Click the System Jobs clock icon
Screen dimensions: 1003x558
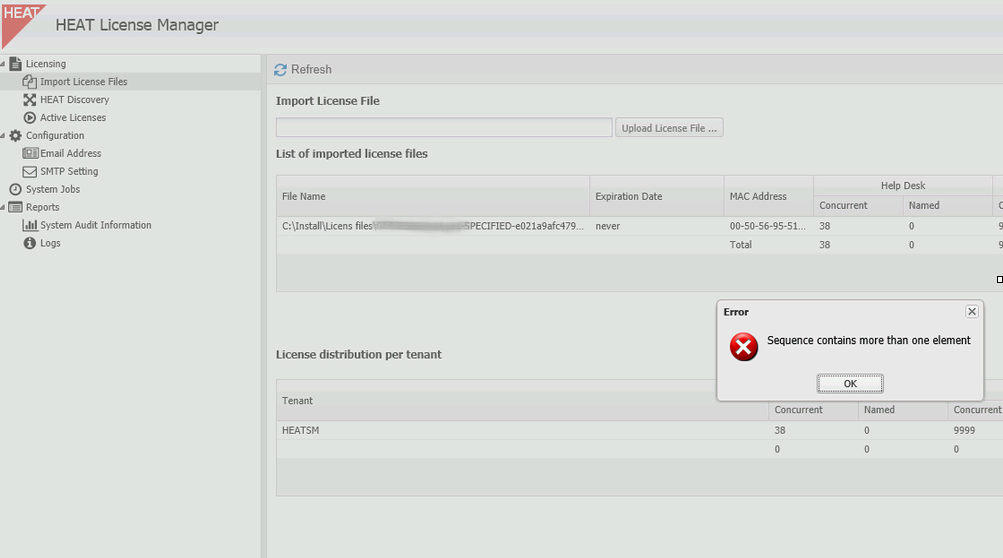pyautogui.click(x=16, y=190)
